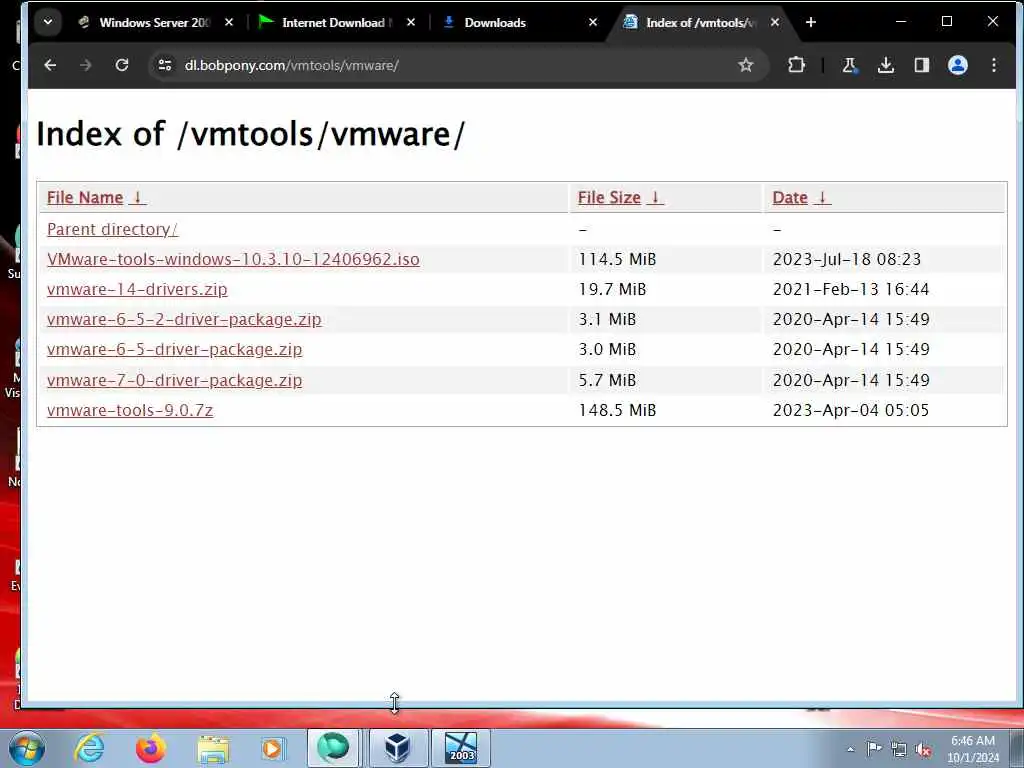Sort descending via File Size arrow
Screen dimensions: 1024x768
pyautogui.click(x=655, y=197)
